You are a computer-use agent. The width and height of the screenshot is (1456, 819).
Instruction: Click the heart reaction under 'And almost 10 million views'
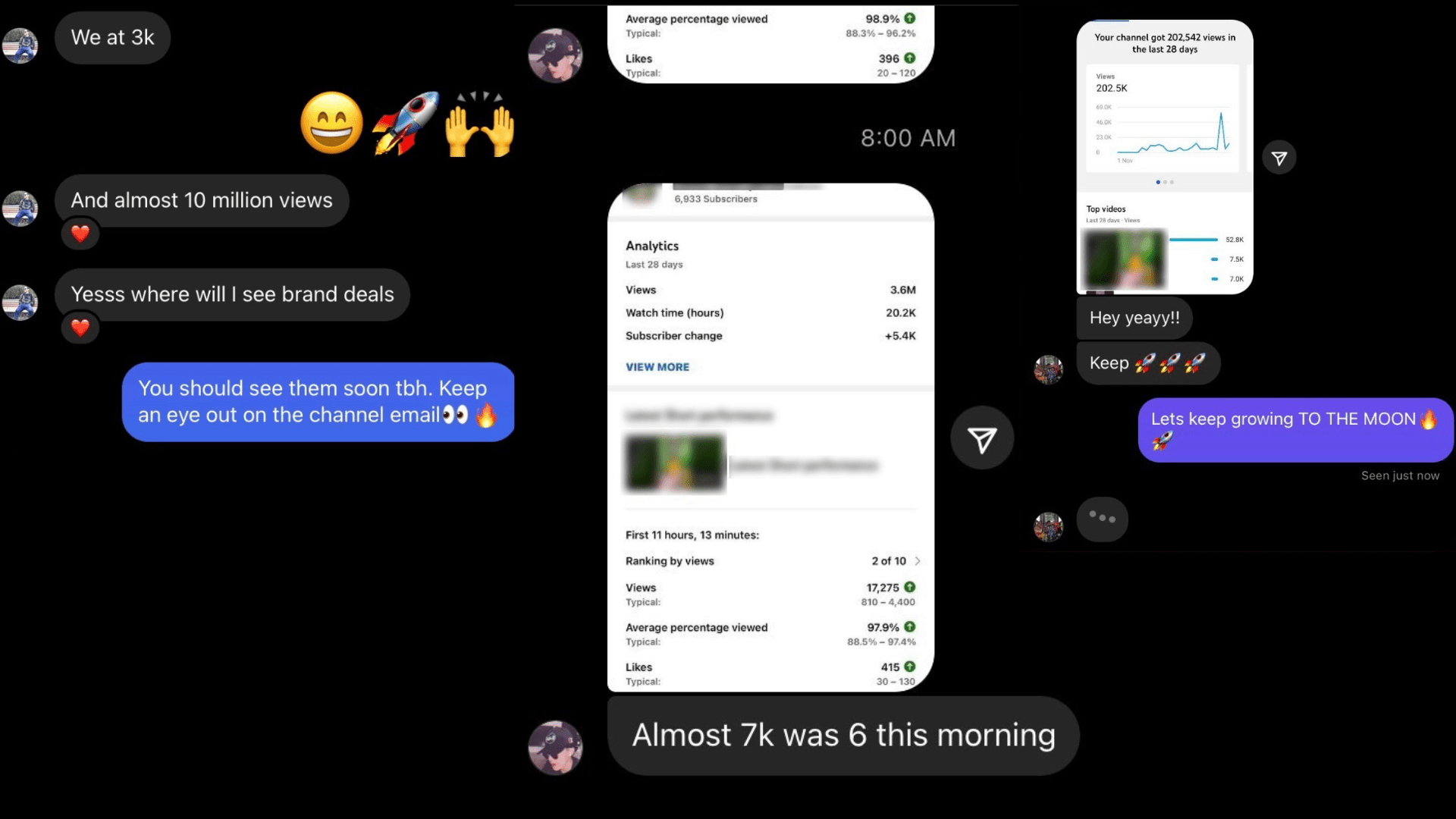pyautogui.click(x=80, y=234)
